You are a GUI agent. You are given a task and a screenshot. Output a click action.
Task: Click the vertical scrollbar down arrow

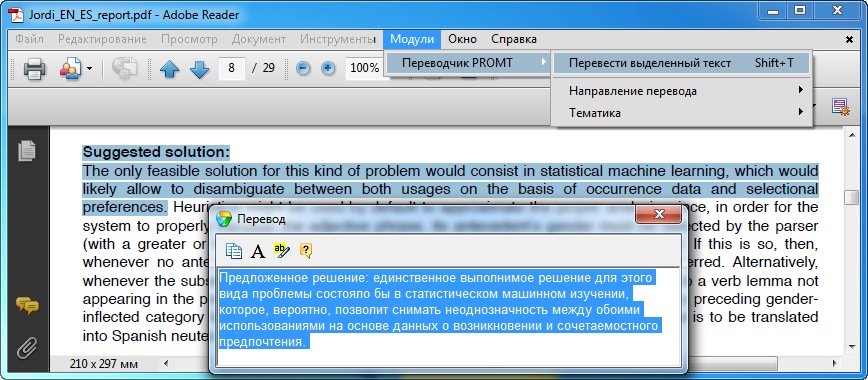(x=852, y=347)
